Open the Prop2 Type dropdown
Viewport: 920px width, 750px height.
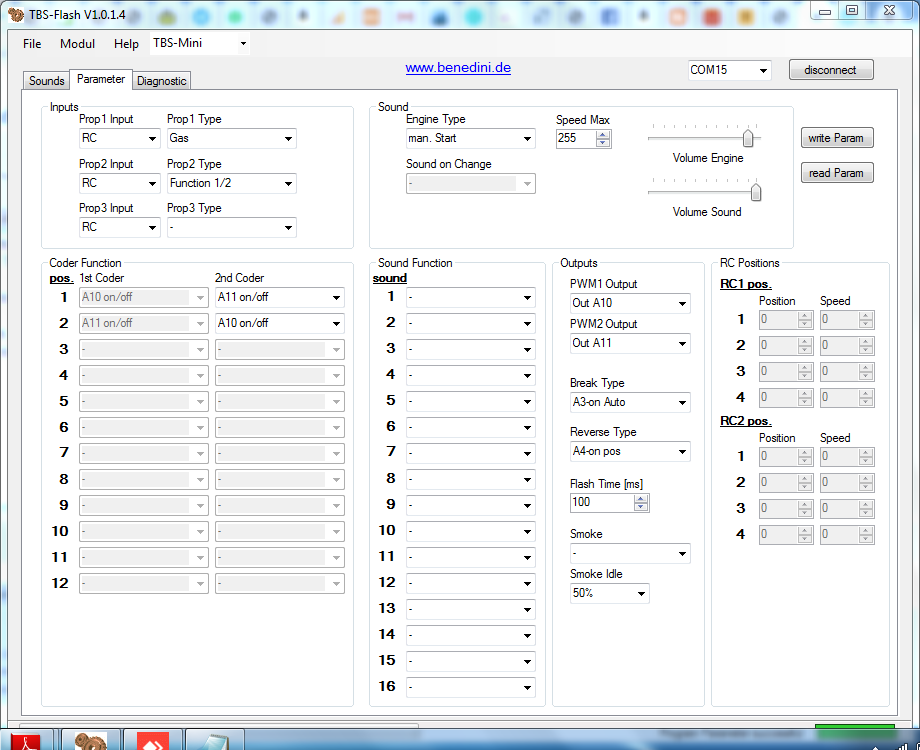(288, 184)
